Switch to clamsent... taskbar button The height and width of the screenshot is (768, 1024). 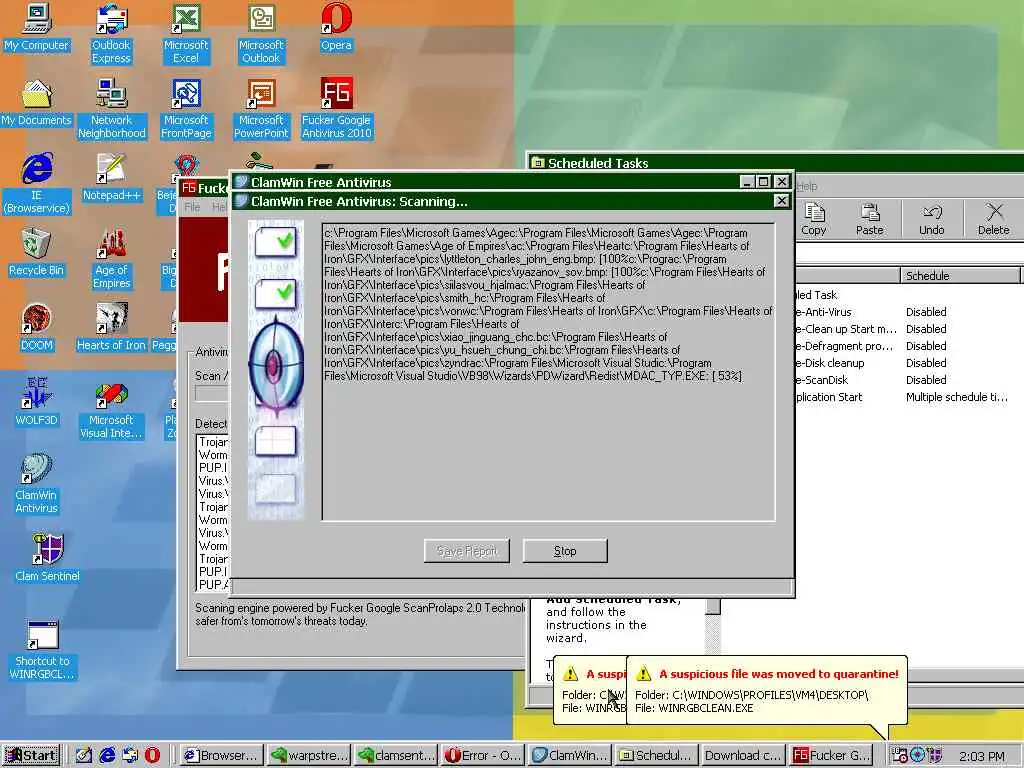396,756
